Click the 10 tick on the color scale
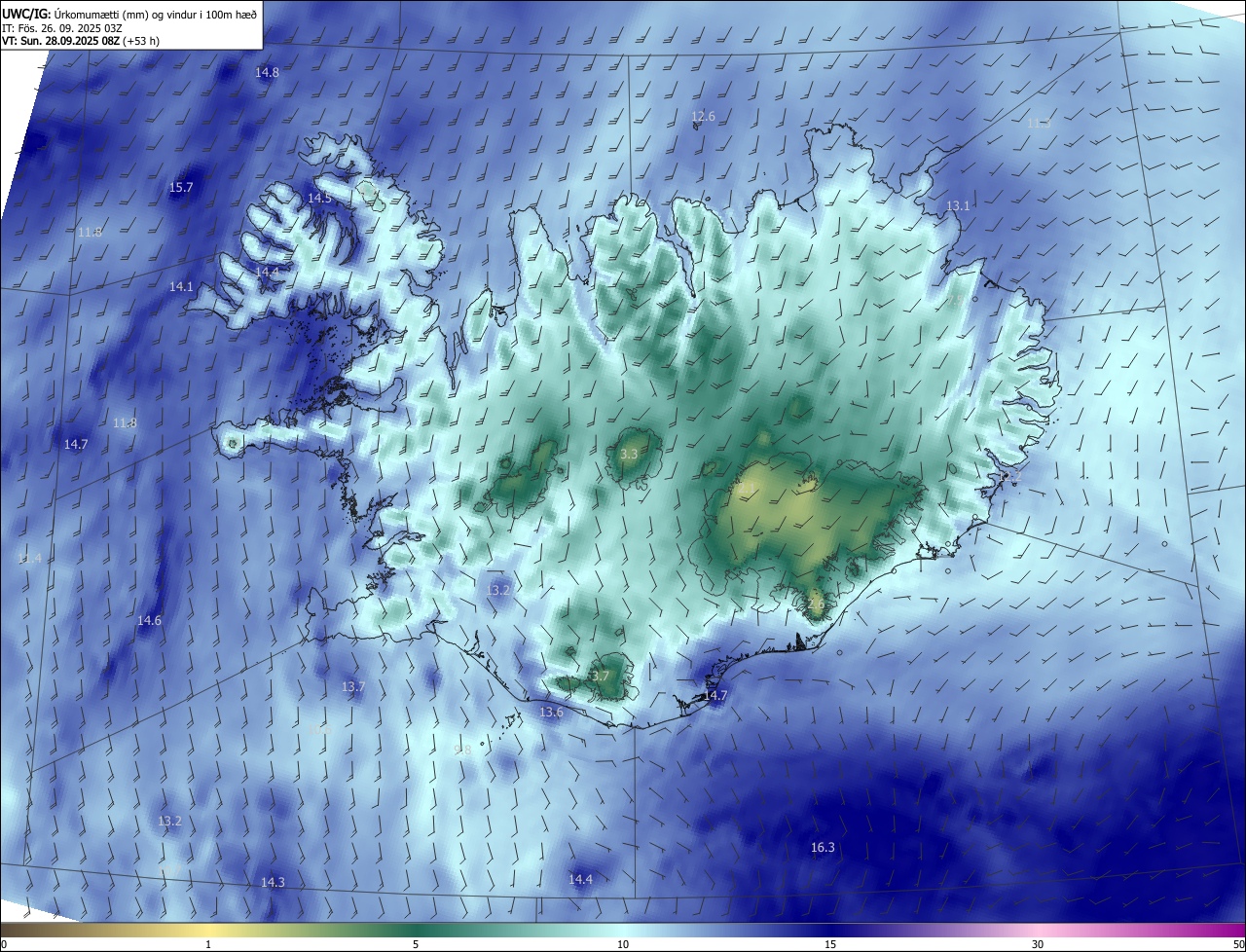This screenshot has width=1246, height=952. point(623,944)
